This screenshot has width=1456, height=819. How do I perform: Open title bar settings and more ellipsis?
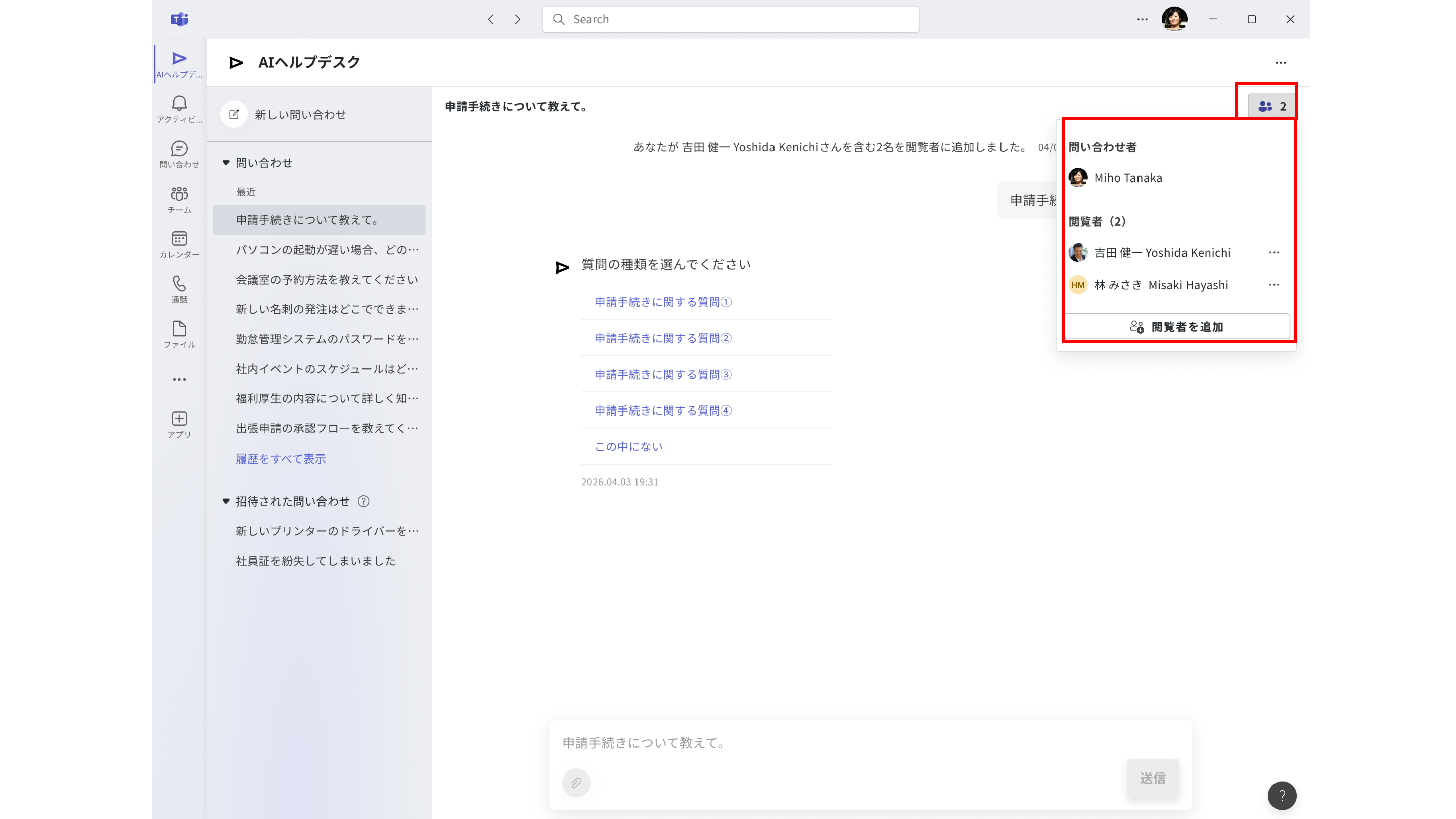(1143, 19)
